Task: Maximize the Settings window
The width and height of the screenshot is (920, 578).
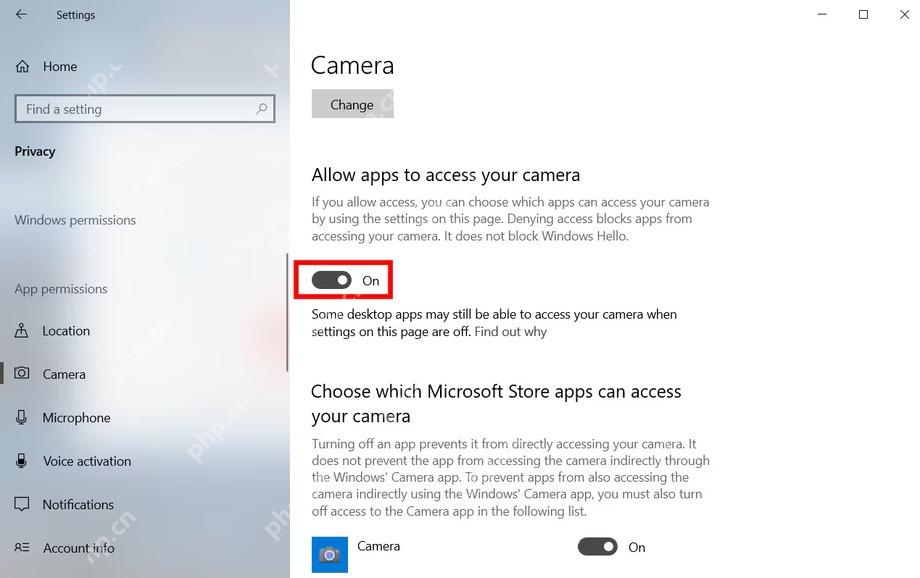Action: (863, 14)
